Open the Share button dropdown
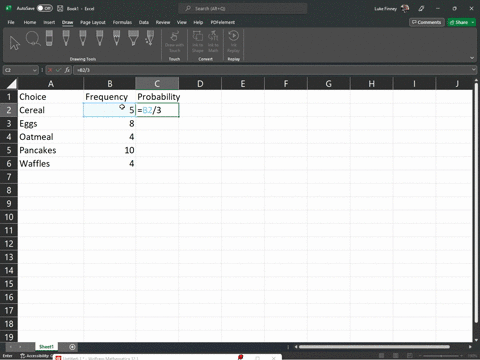The image size is (480, 360). coord(473,22)
